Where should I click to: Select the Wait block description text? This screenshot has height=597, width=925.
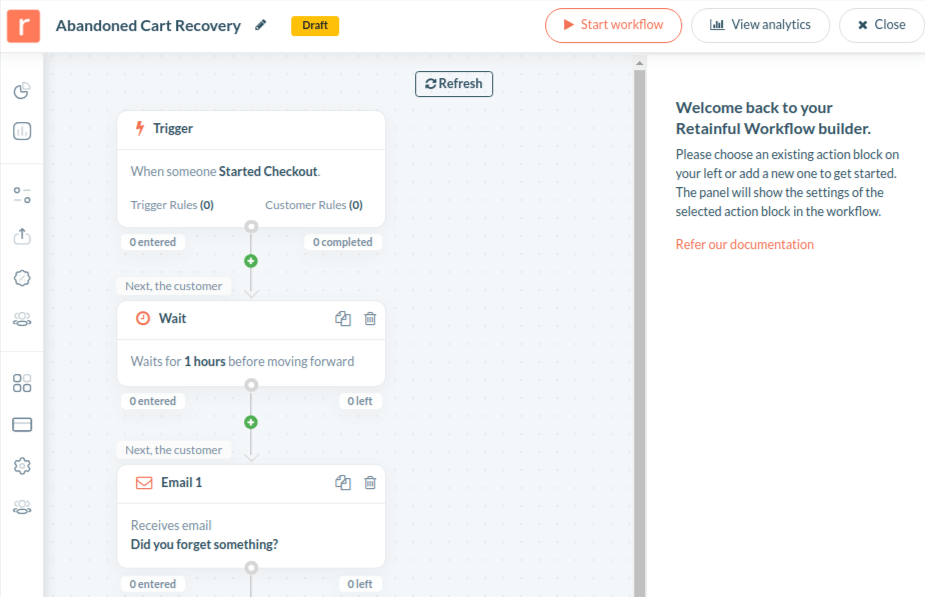click(x=242, y=362)
